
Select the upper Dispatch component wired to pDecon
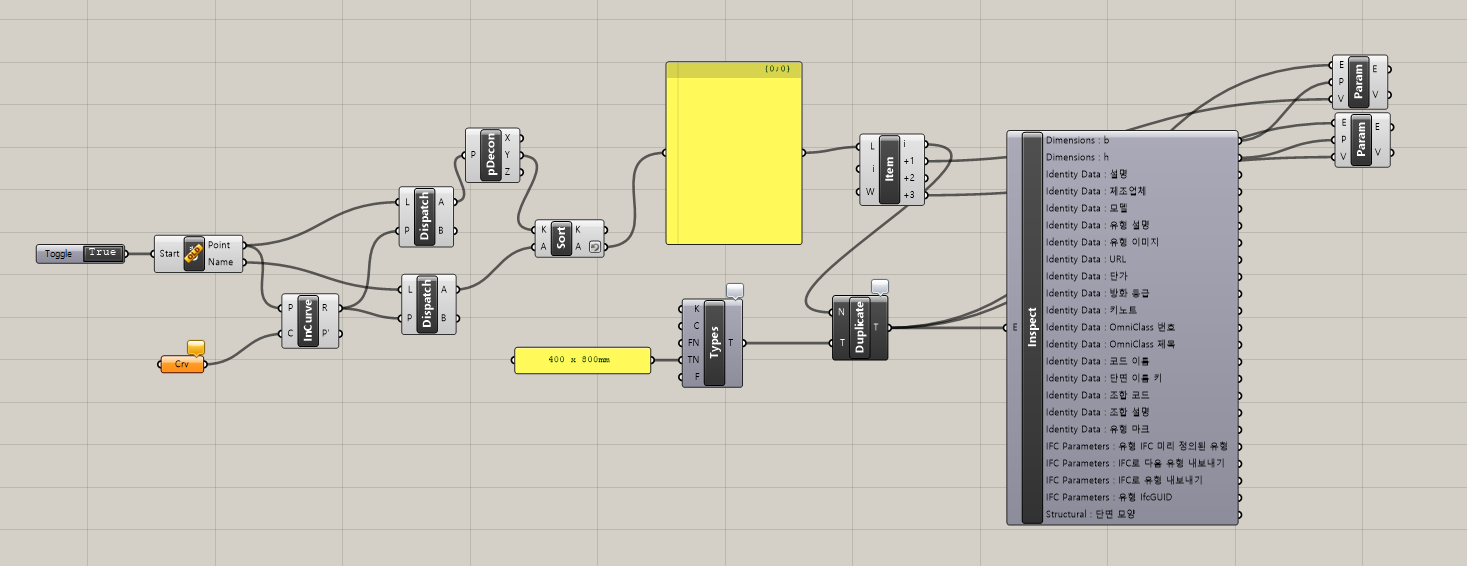(x=426, y=216)
